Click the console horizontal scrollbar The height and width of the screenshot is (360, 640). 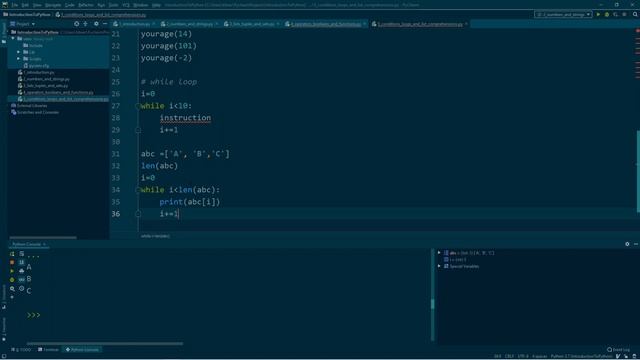pos(104,344)
